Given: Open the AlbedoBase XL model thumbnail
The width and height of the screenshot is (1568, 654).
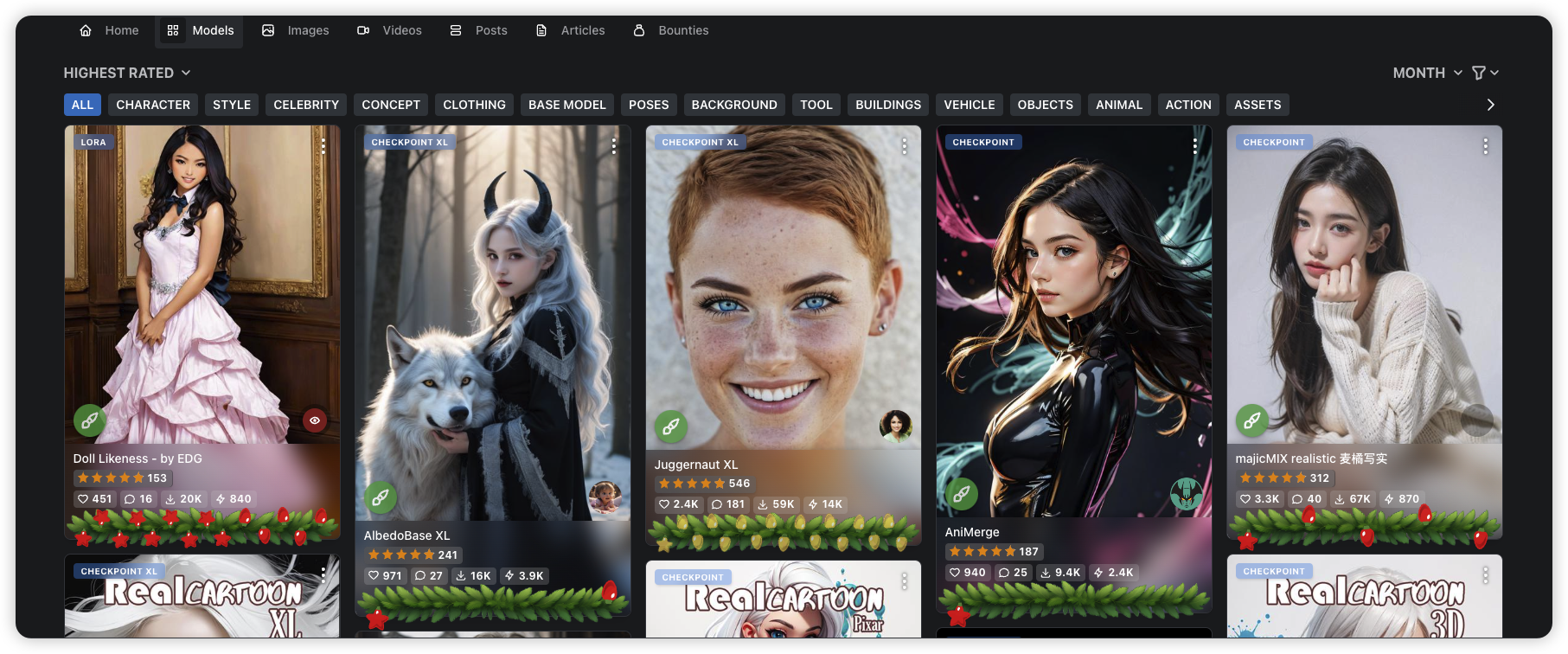Looking at the screenshot, I should click(x=493, y=324).
